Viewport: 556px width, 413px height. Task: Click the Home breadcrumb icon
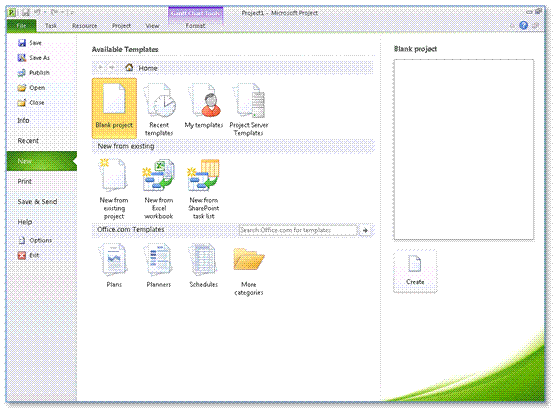129,67
